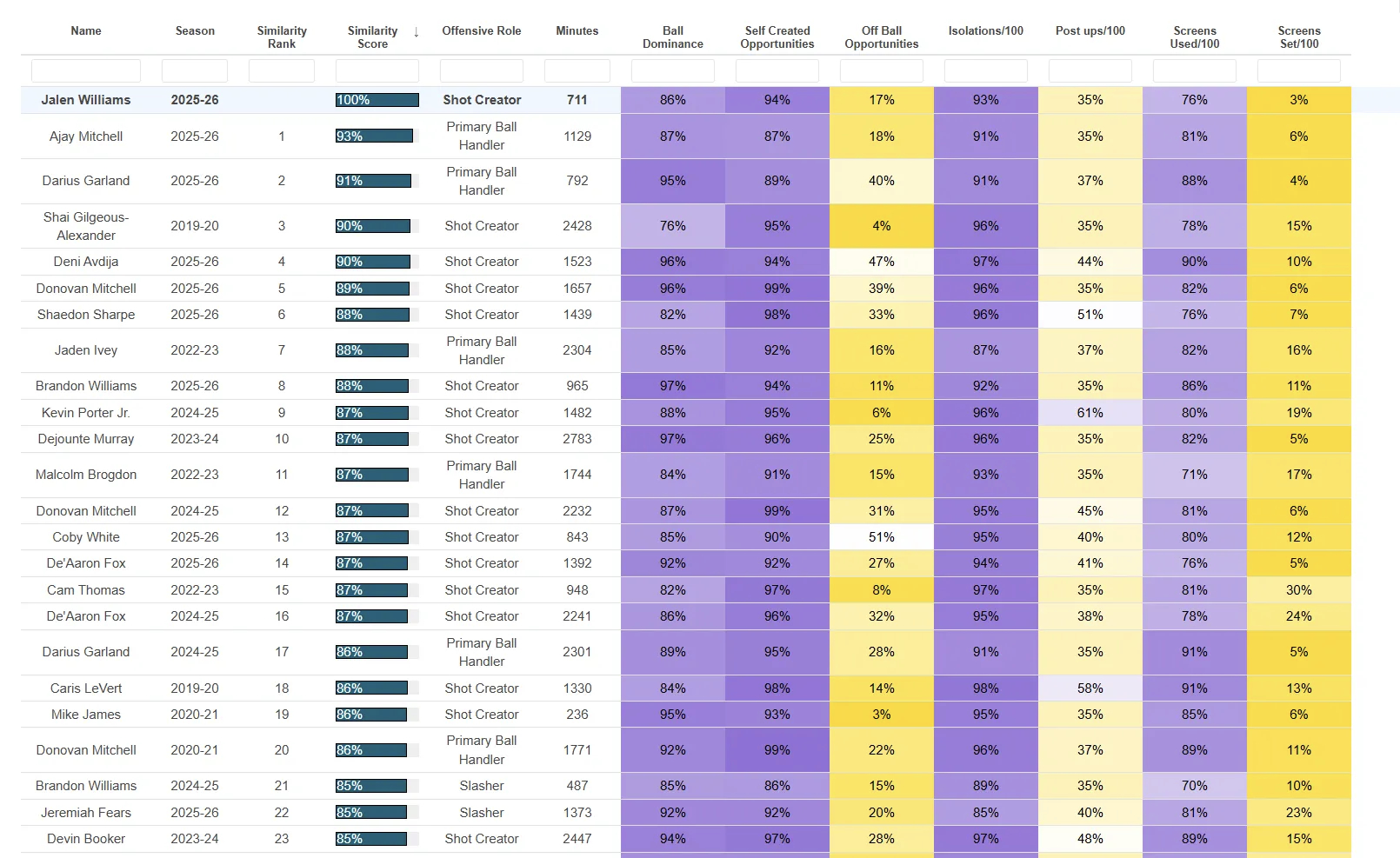Focus the Name filter input box
Image resolution: width=1400 pixels, height=858 pixels.
[x=86, y=71]
